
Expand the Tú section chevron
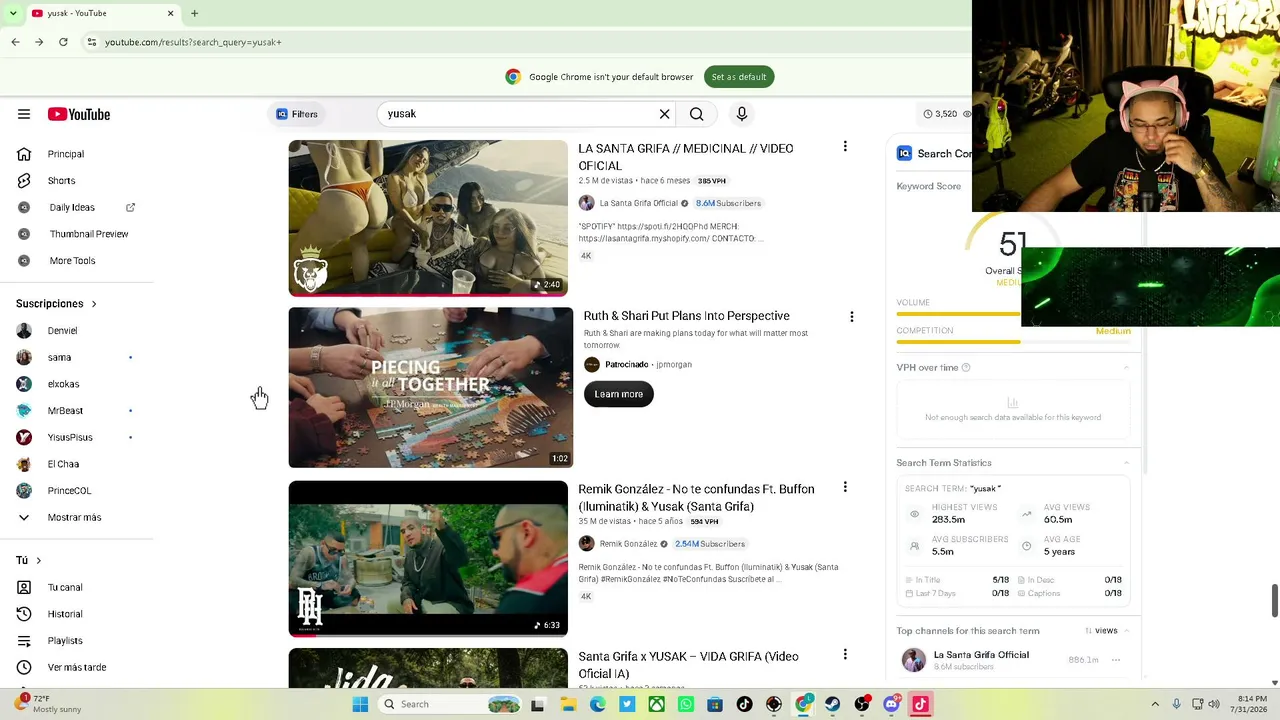tap(38, 561)
